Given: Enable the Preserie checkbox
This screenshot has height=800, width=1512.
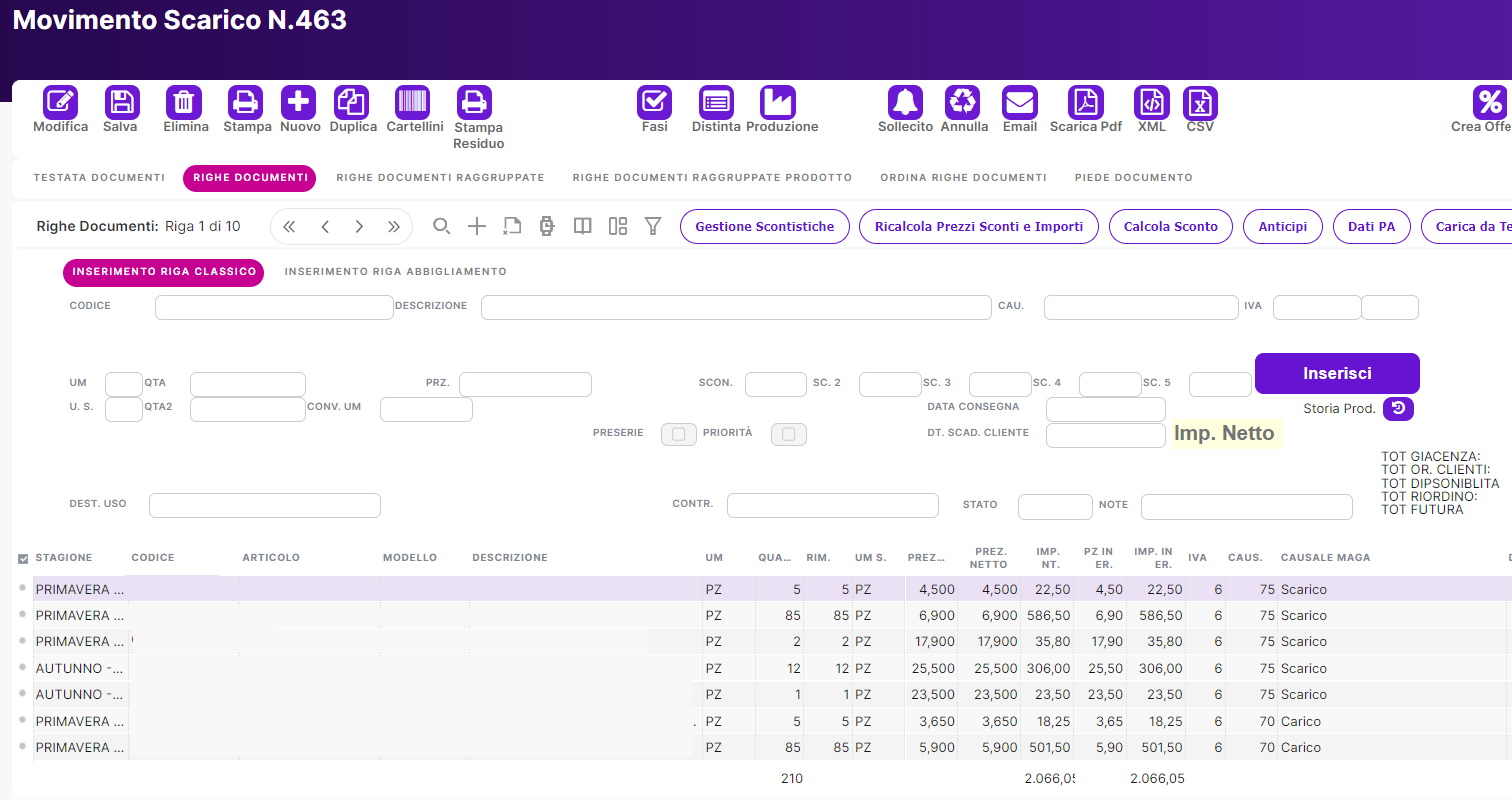Looking at the screenshot, I should [679, 434].
